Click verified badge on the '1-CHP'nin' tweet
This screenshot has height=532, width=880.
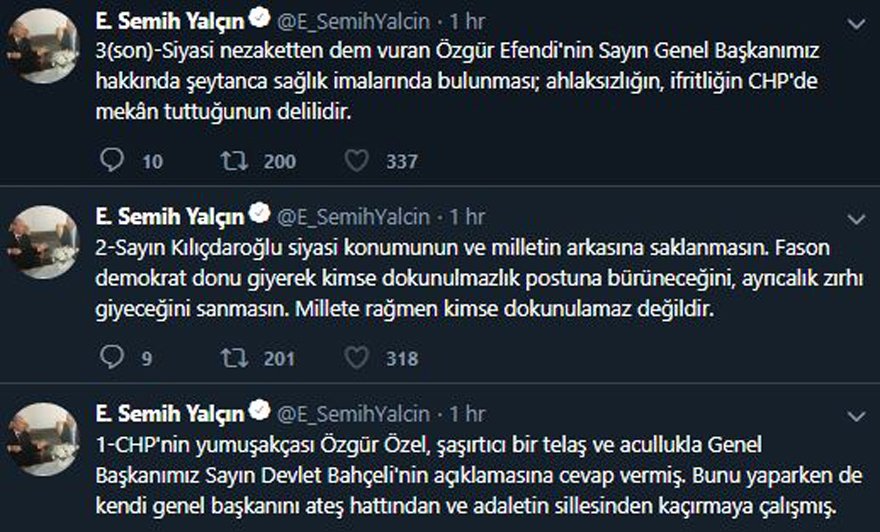click(x=259, y=412)
